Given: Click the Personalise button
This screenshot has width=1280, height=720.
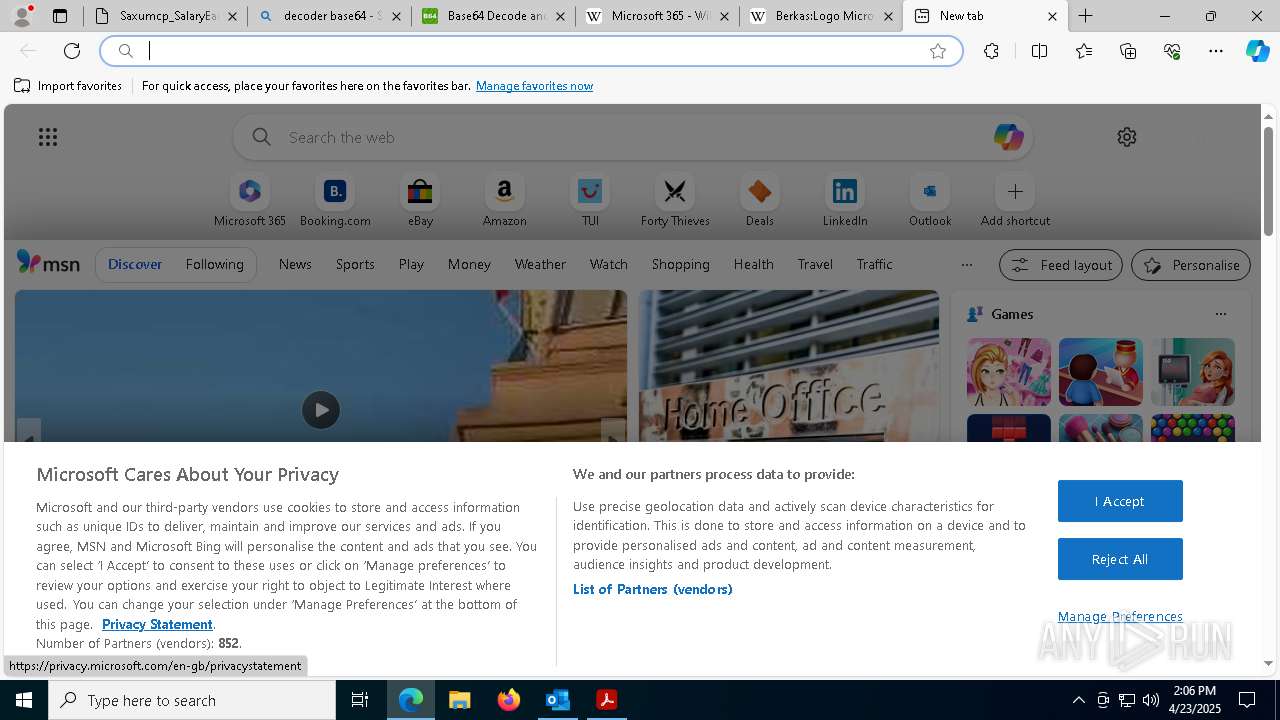Looking at the screenshot, I should (x=1191, y=265).
